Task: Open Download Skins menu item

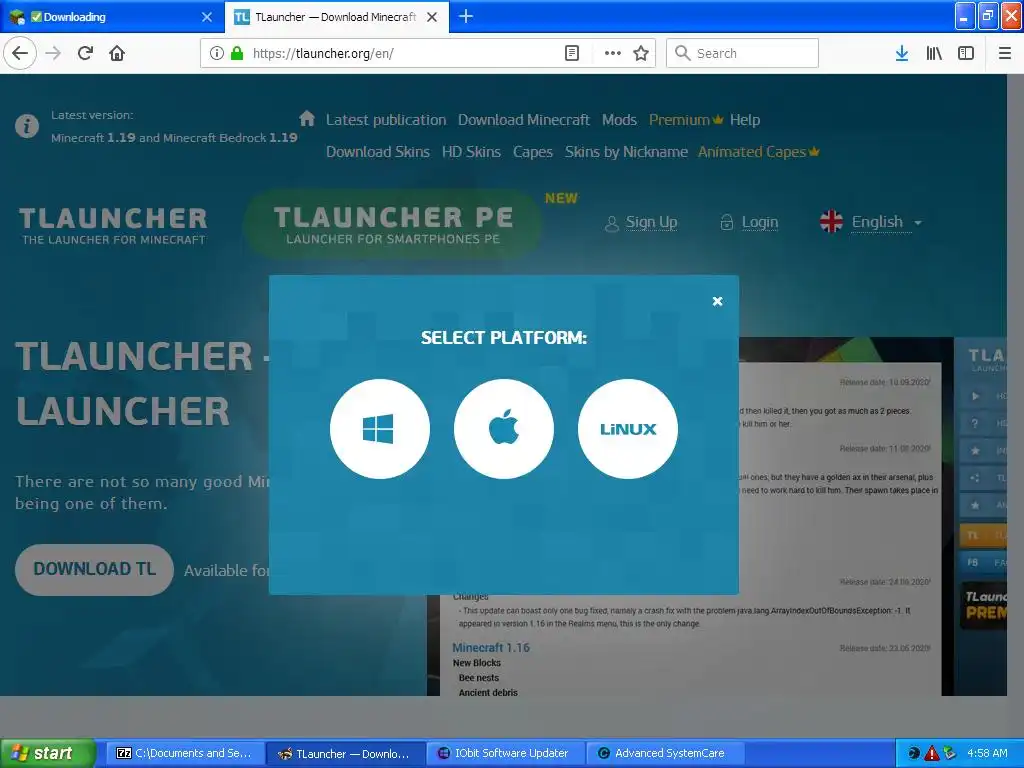Action: 378,152
